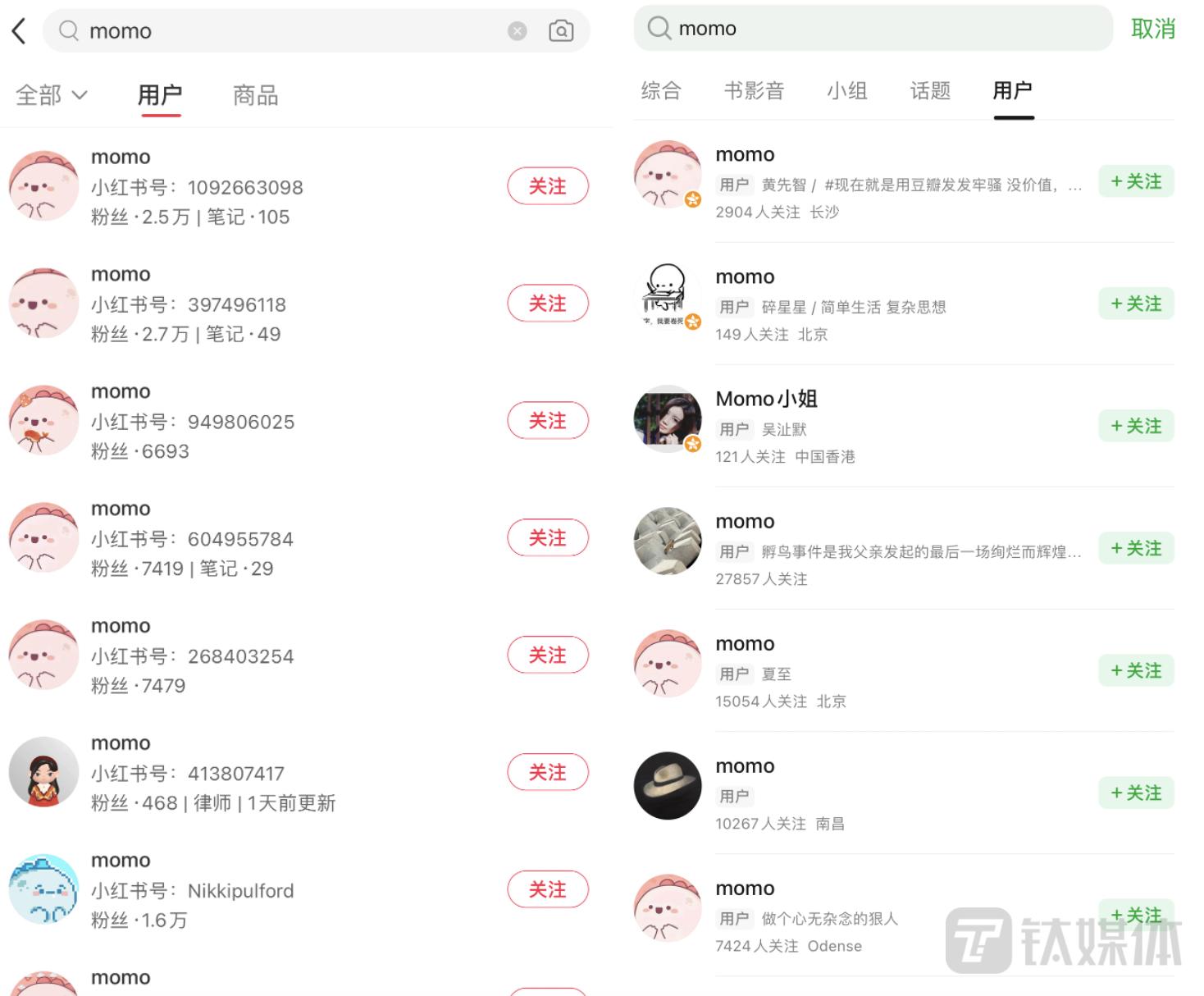Viewport: 1204px width, 996px height.
Task: Clear the momo search text with X icon
Action: 518,31
